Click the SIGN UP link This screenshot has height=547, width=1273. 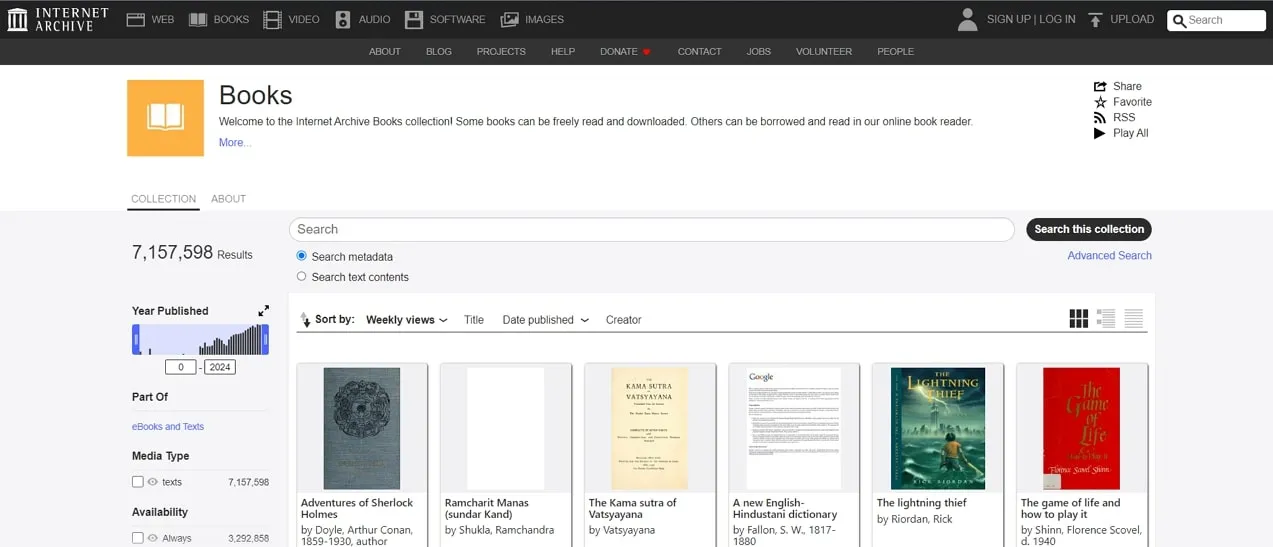pos(1008,19)
